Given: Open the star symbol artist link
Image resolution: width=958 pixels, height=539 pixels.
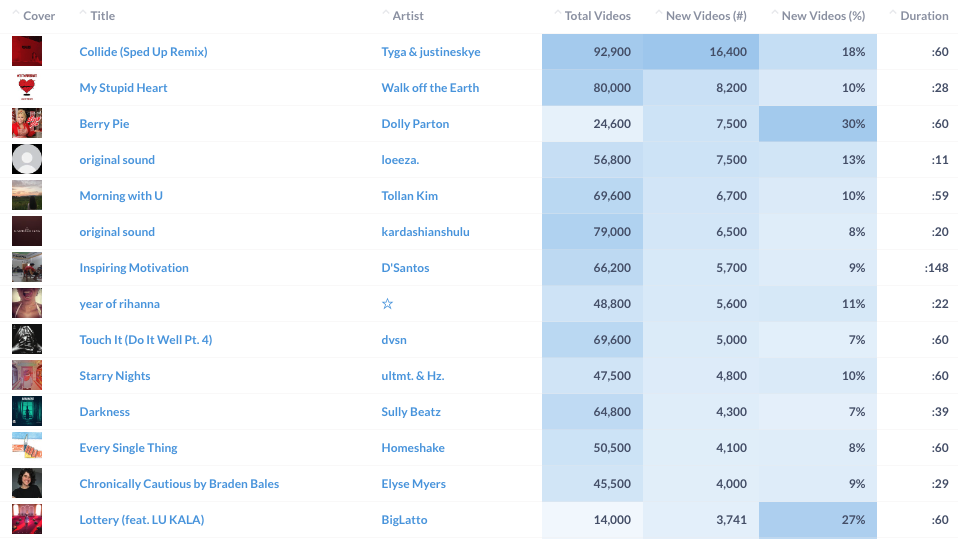Looking at the screenshot, I should pyautogui.click(x=387, y=304).
